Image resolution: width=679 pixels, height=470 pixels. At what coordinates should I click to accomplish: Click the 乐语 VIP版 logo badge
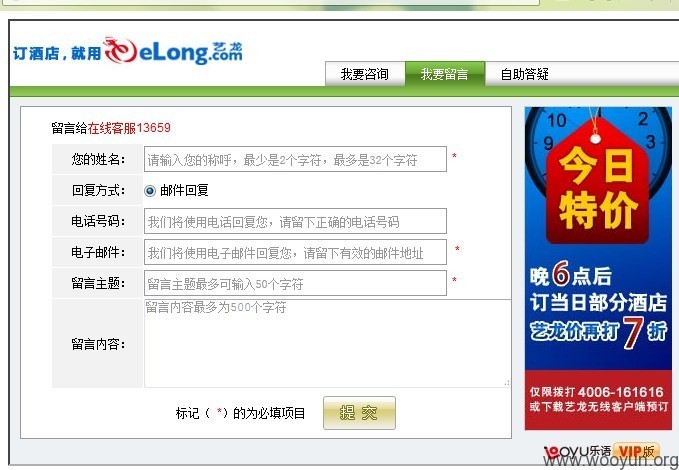coord(602,452)
